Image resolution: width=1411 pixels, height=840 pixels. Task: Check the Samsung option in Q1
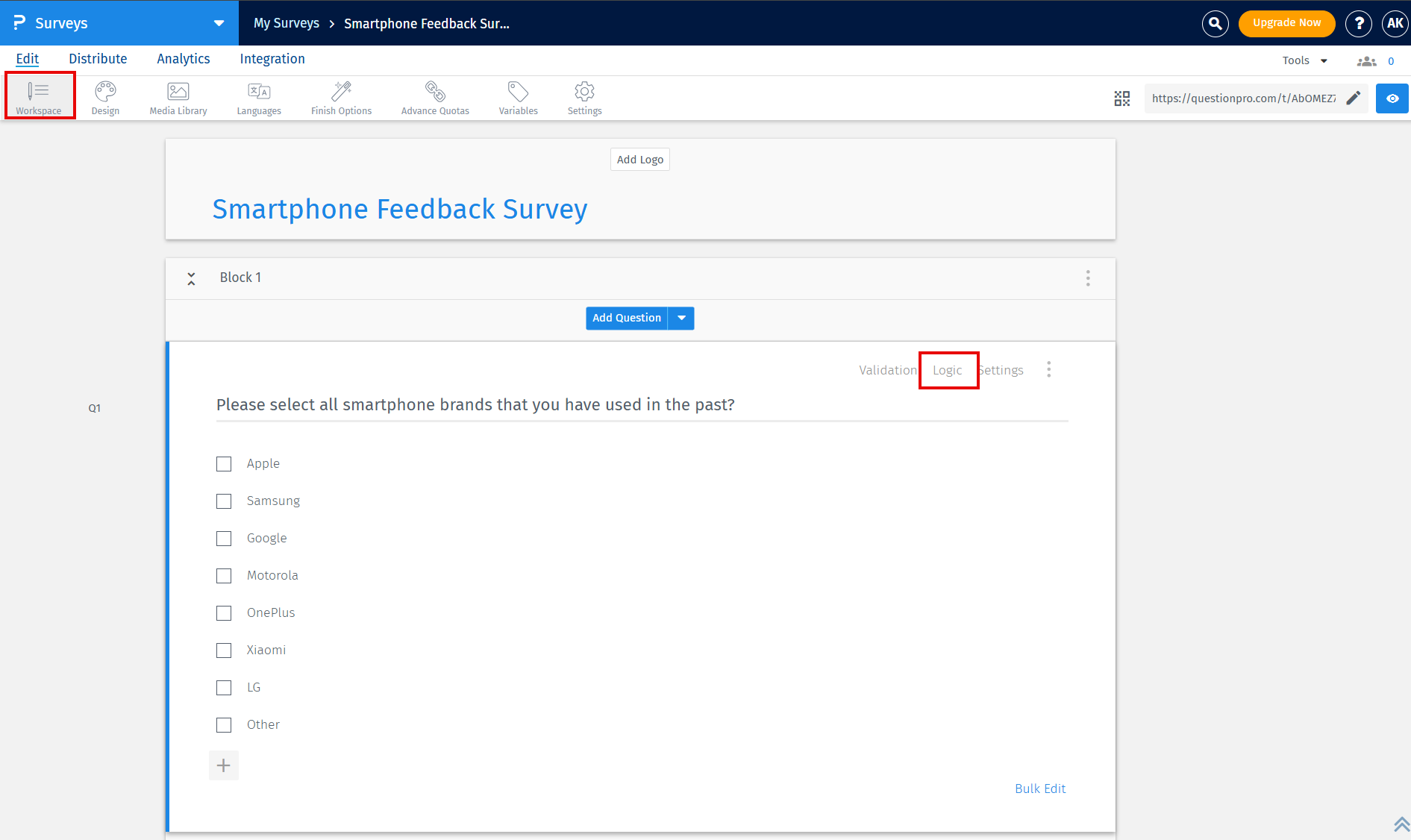224,501
